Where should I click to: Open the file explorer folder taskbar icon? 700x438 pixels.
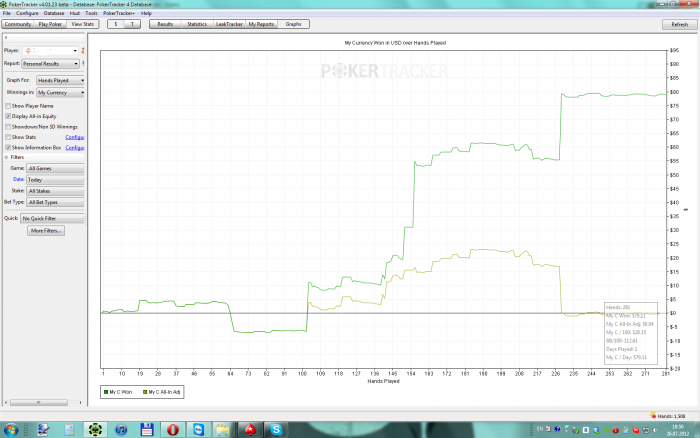click(223, 430)
